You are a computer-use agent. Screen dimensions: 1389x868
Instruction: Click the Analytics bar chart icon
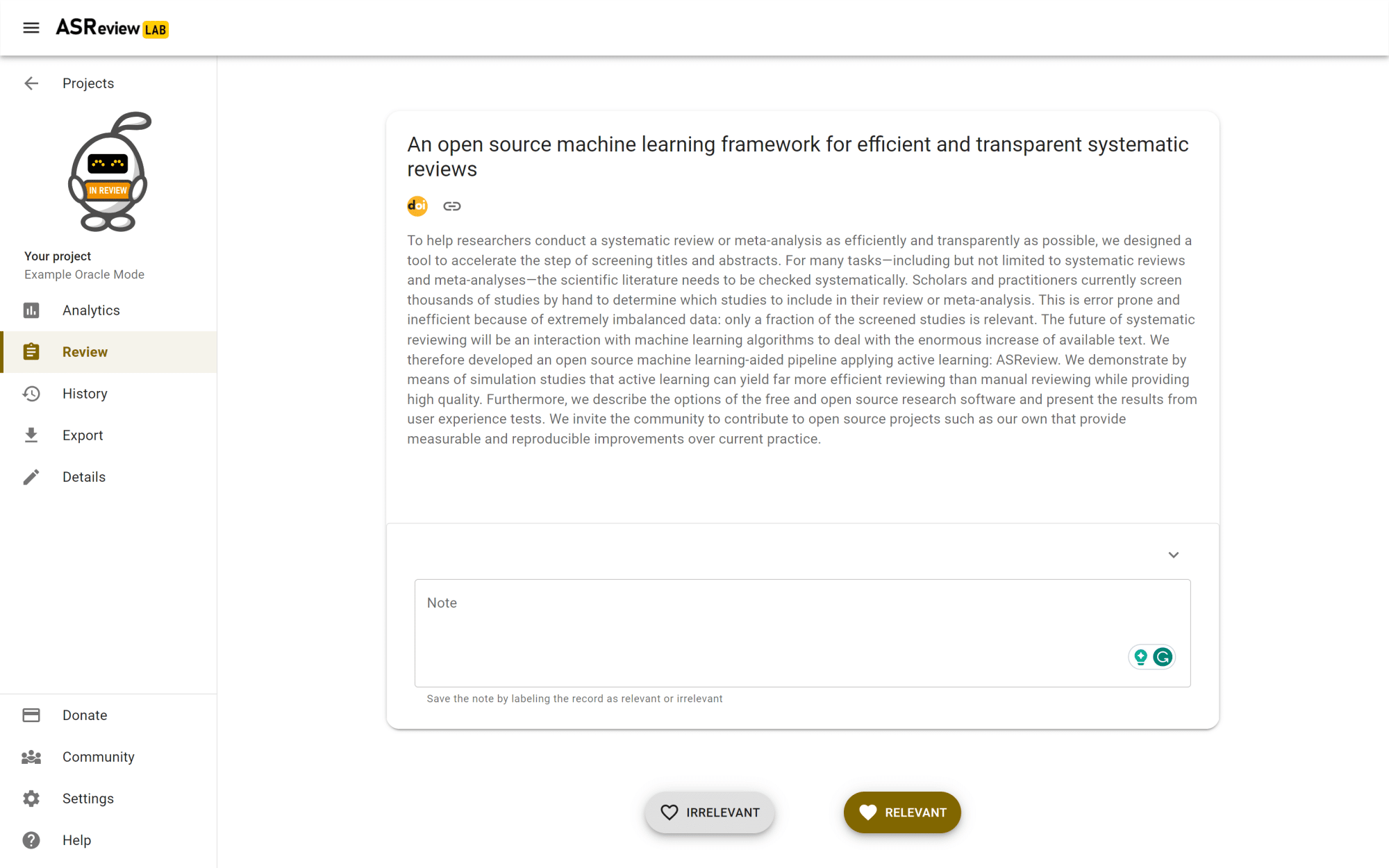point(31,310)
